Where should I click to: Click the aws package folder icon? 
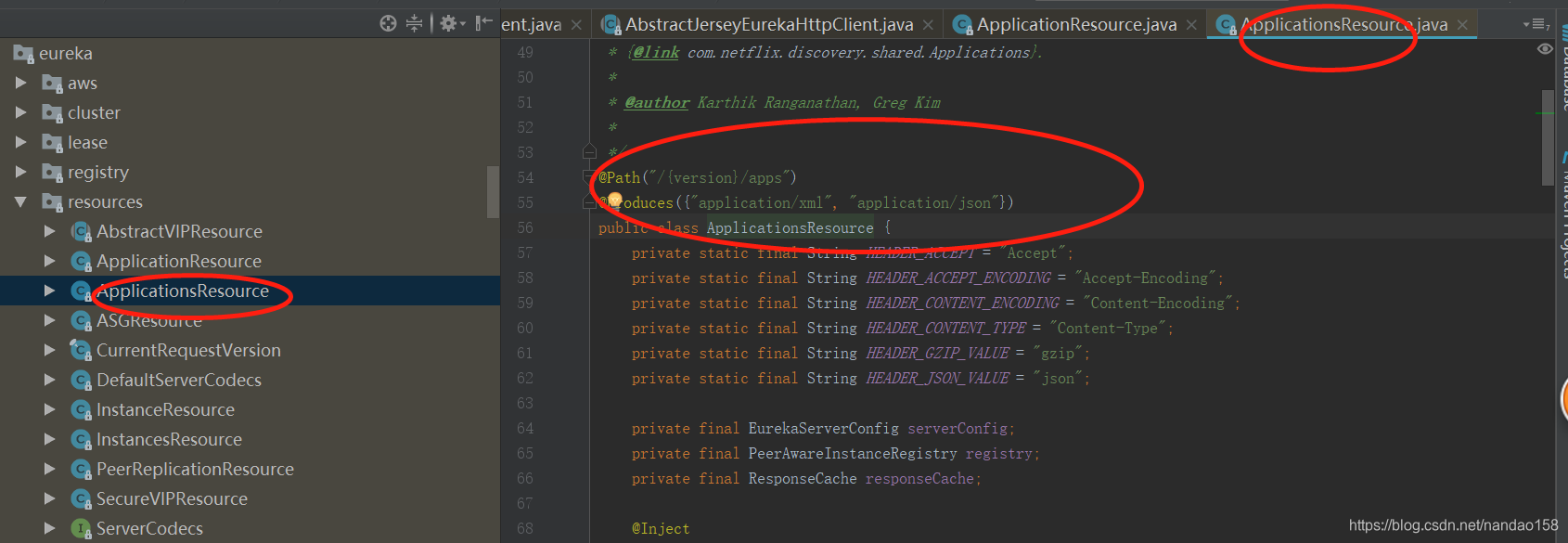52,84
